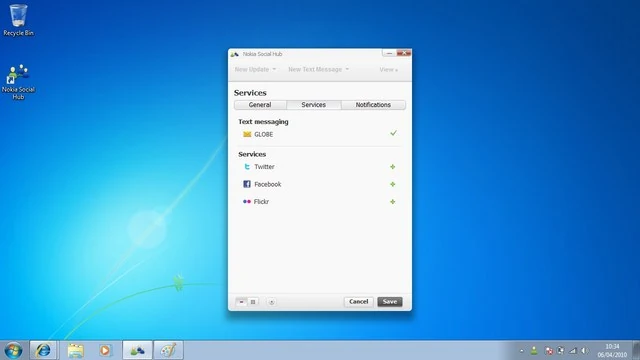
Task: Select the GLOBE text messaging entry
Action: tap(319, 134)
